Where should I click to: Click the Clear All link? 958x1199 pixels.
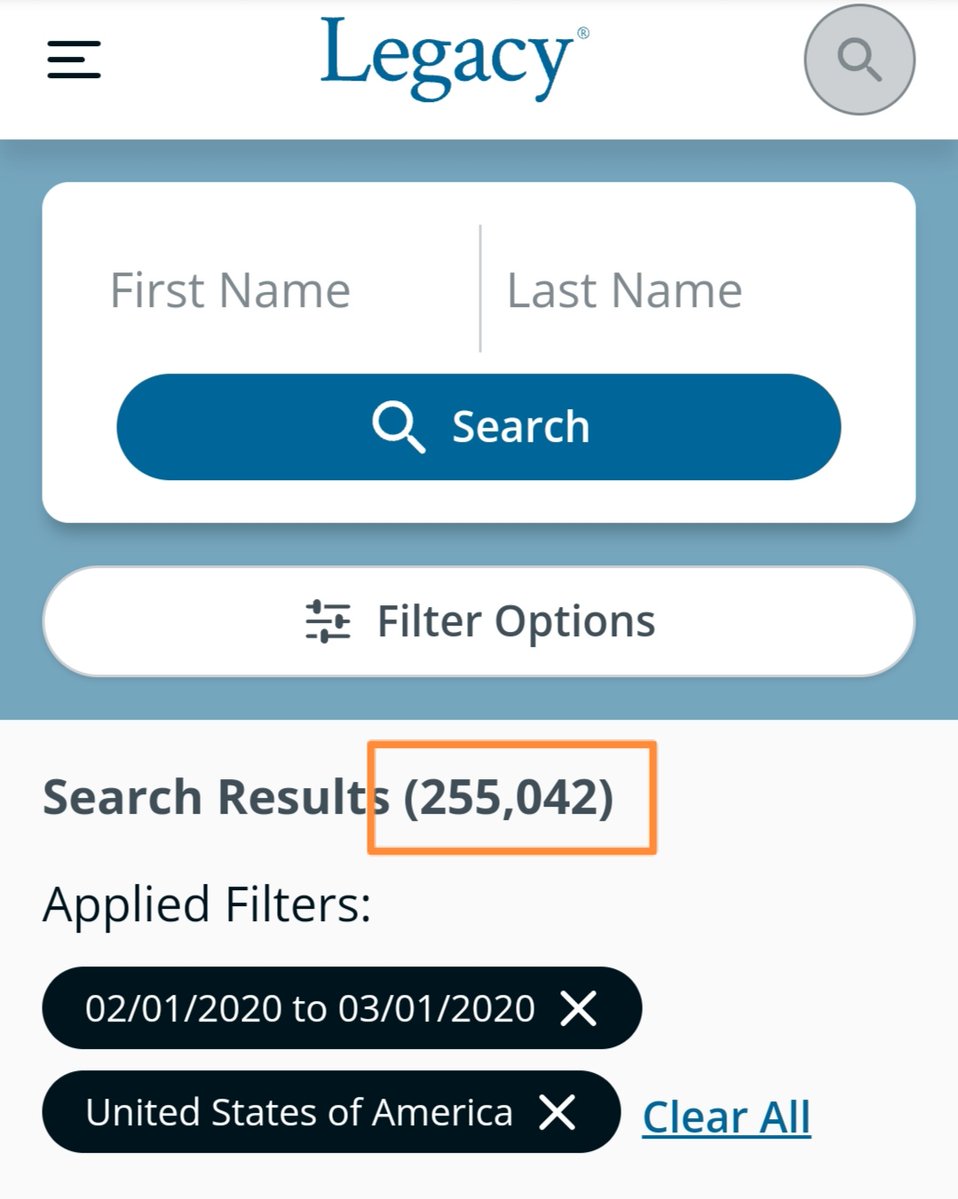tap(726, 1117)
